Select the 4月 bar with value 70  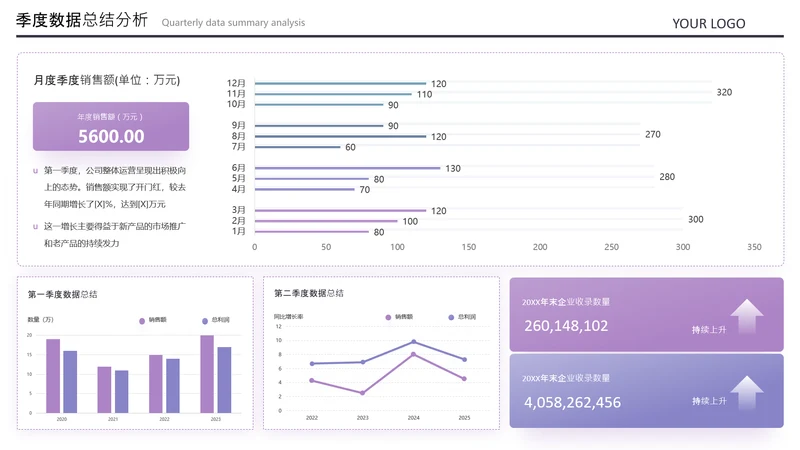(305, 189)
